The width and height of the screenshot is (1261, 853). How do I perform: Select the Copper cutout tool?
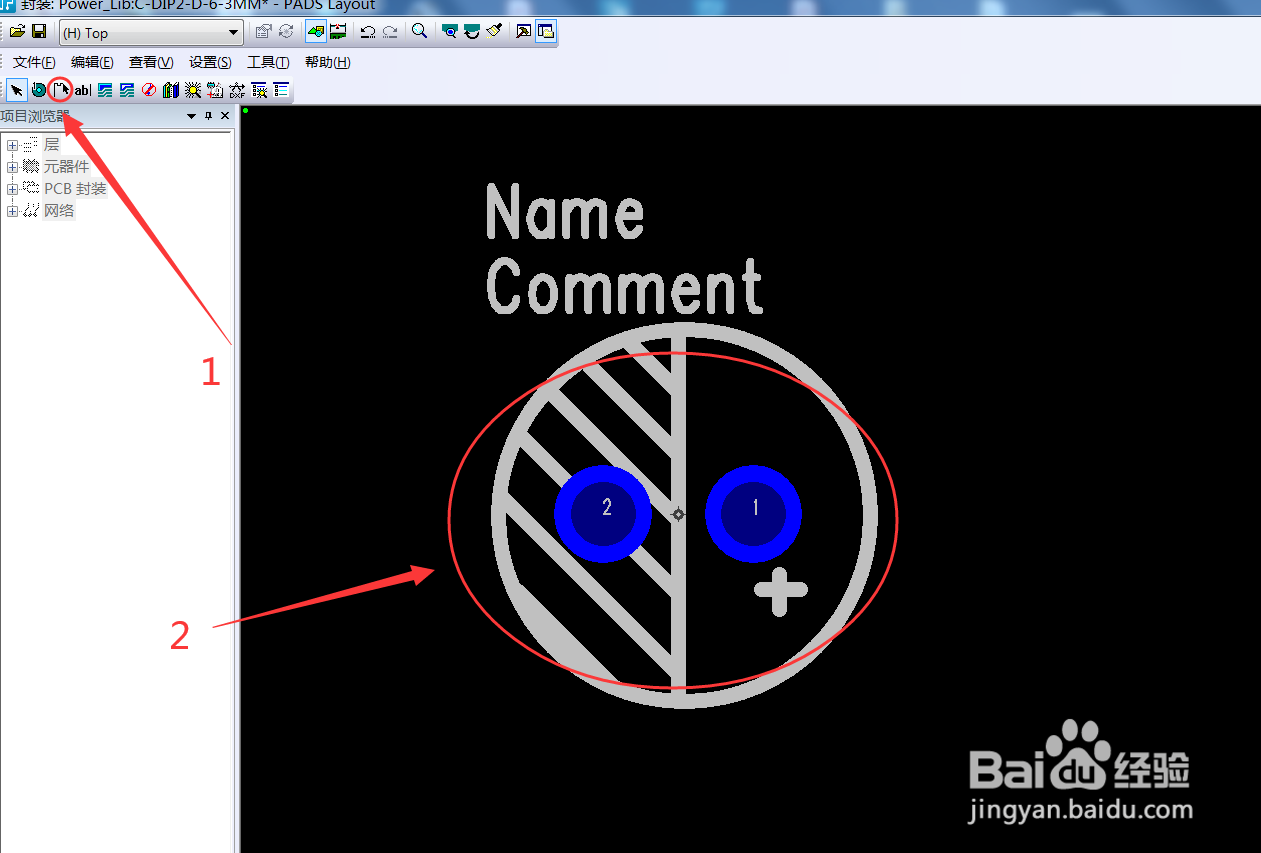click(127, 90)
